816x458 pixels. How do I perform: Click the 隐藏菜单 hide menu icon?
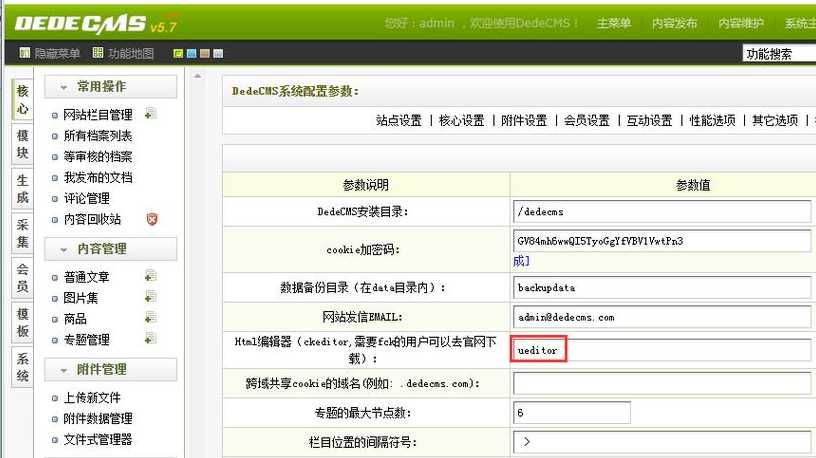coord(24,53)
